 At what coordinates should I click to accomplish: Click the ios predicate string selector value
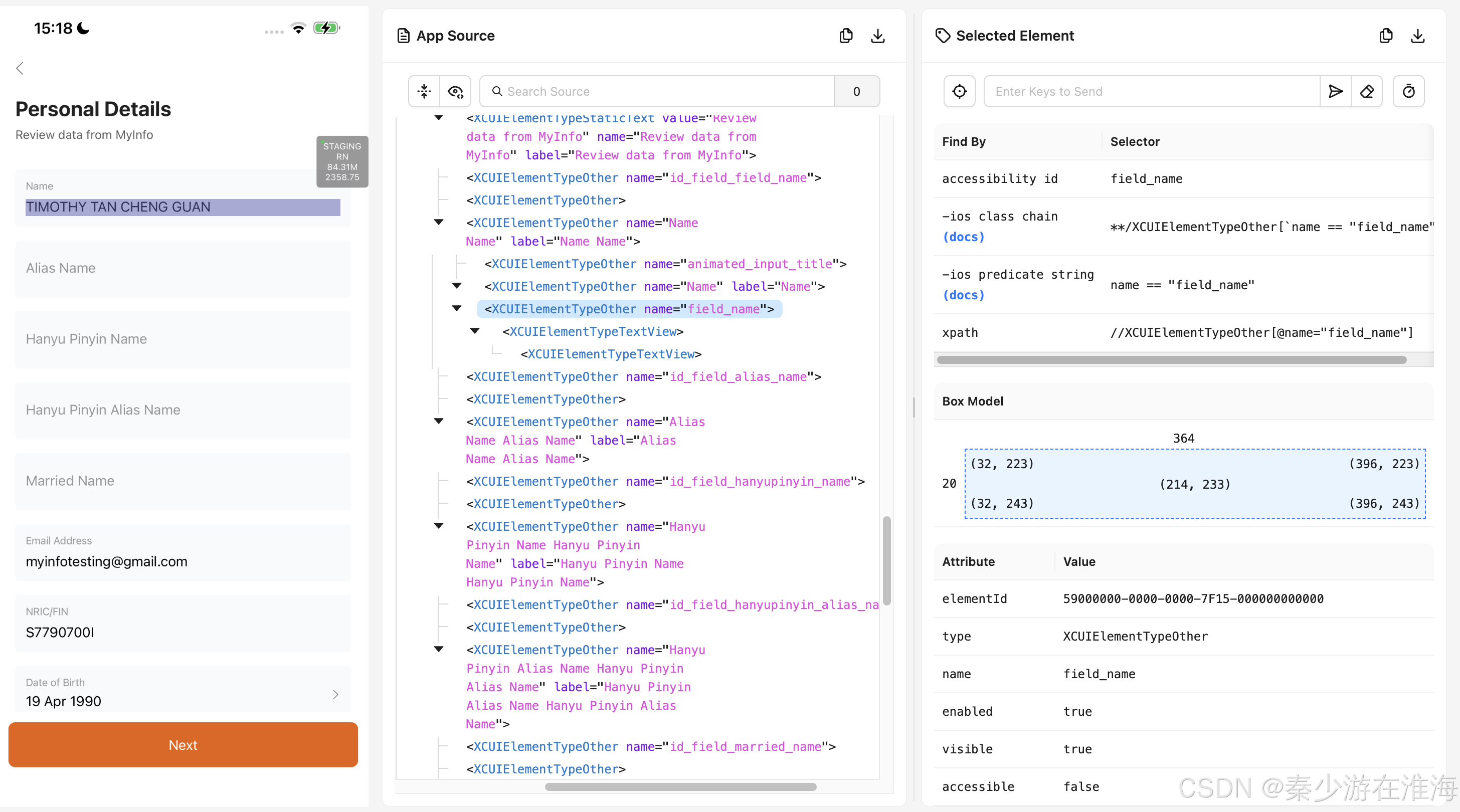pyautogui.click(x=1182, y=285)
